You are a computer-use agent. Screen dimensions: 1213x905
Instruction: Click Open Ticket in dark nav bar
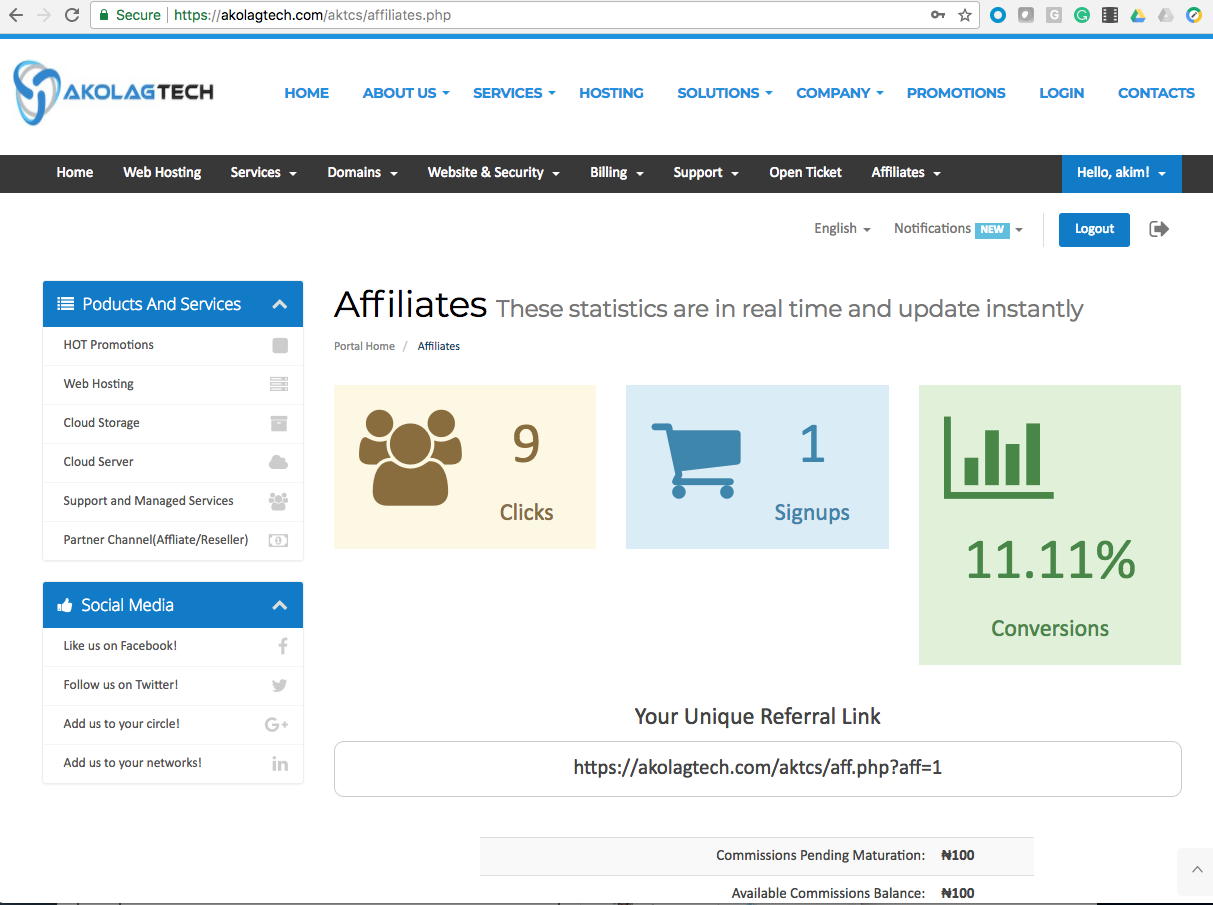805,172
